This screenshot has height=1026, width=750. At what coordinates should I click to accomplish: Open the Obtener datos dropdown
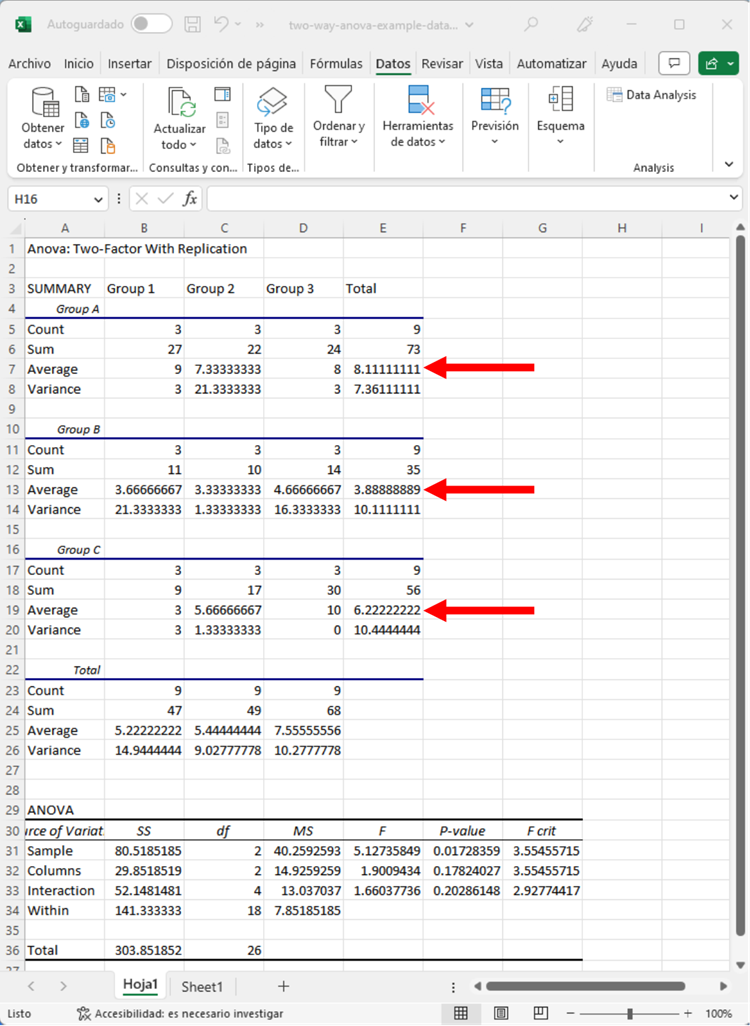[43, 135]
